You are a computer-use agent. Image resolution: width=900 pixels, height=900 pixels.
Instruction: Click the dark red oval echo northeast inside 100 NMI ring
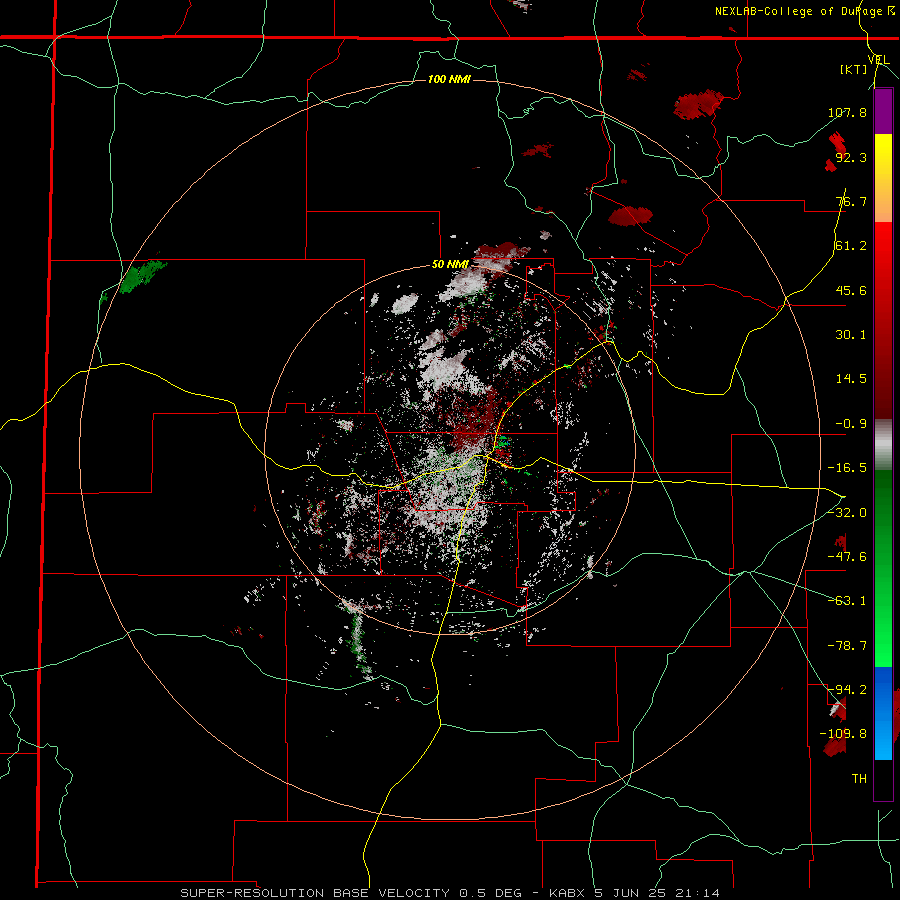630,216
